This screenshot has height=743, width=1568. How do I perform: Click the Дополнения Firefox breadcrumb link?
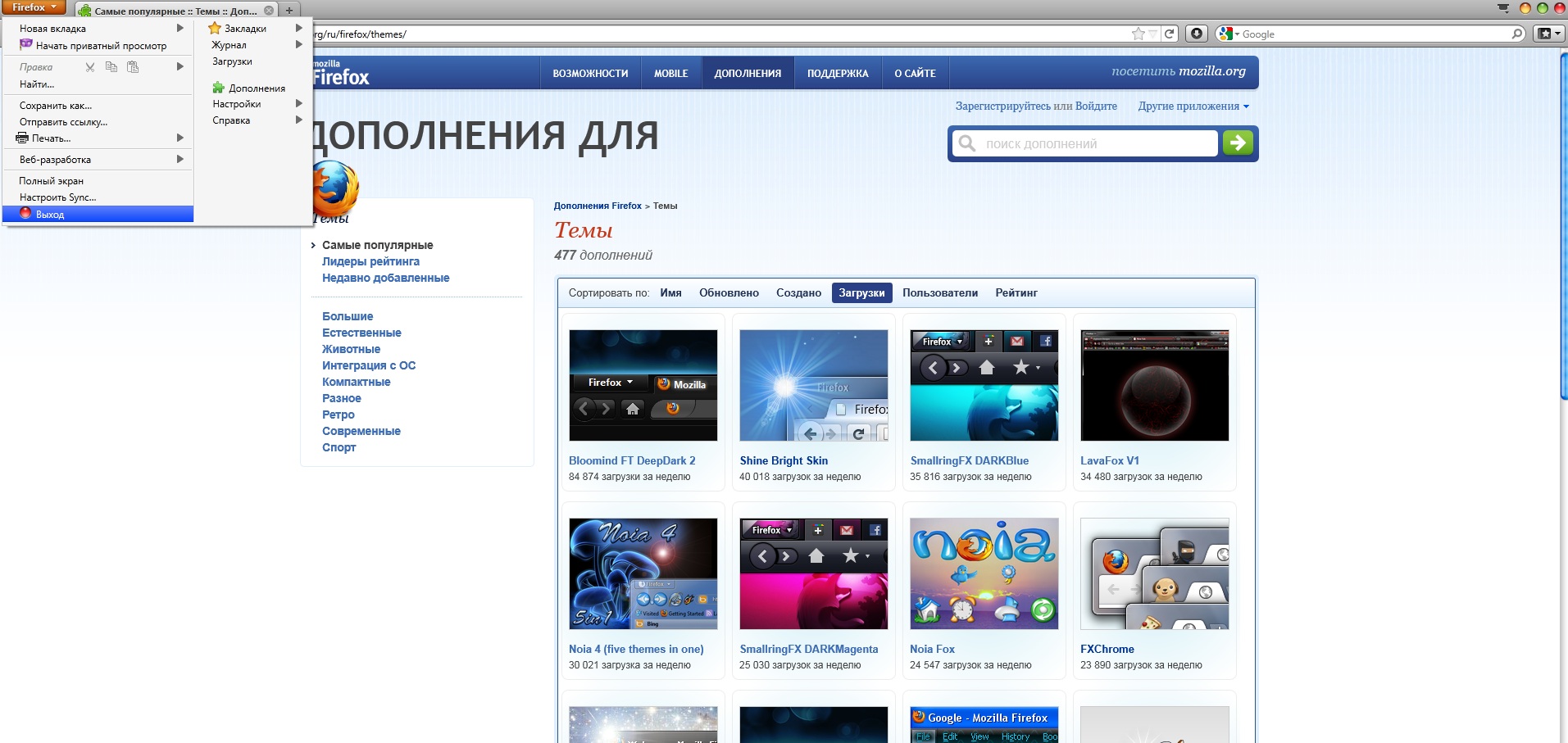coord(598,206)
